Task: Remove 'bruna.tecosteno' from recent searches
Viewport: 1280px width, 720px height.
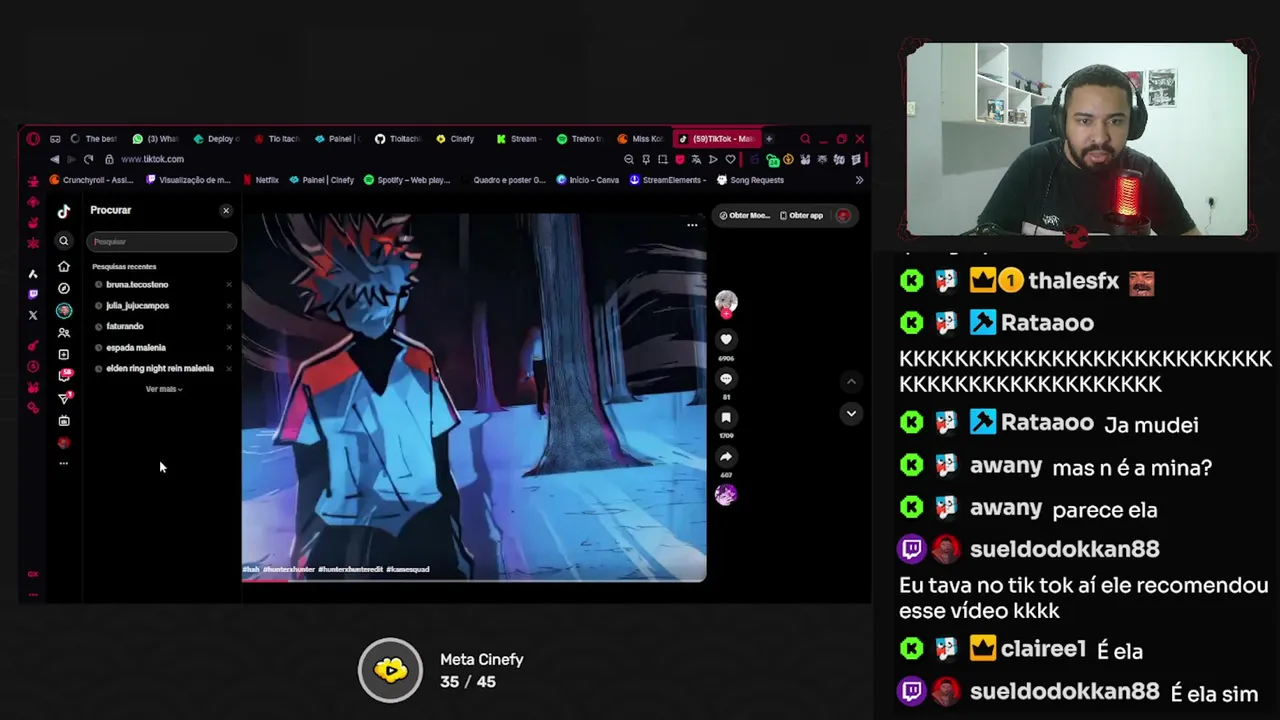Action: coord(228,285)
